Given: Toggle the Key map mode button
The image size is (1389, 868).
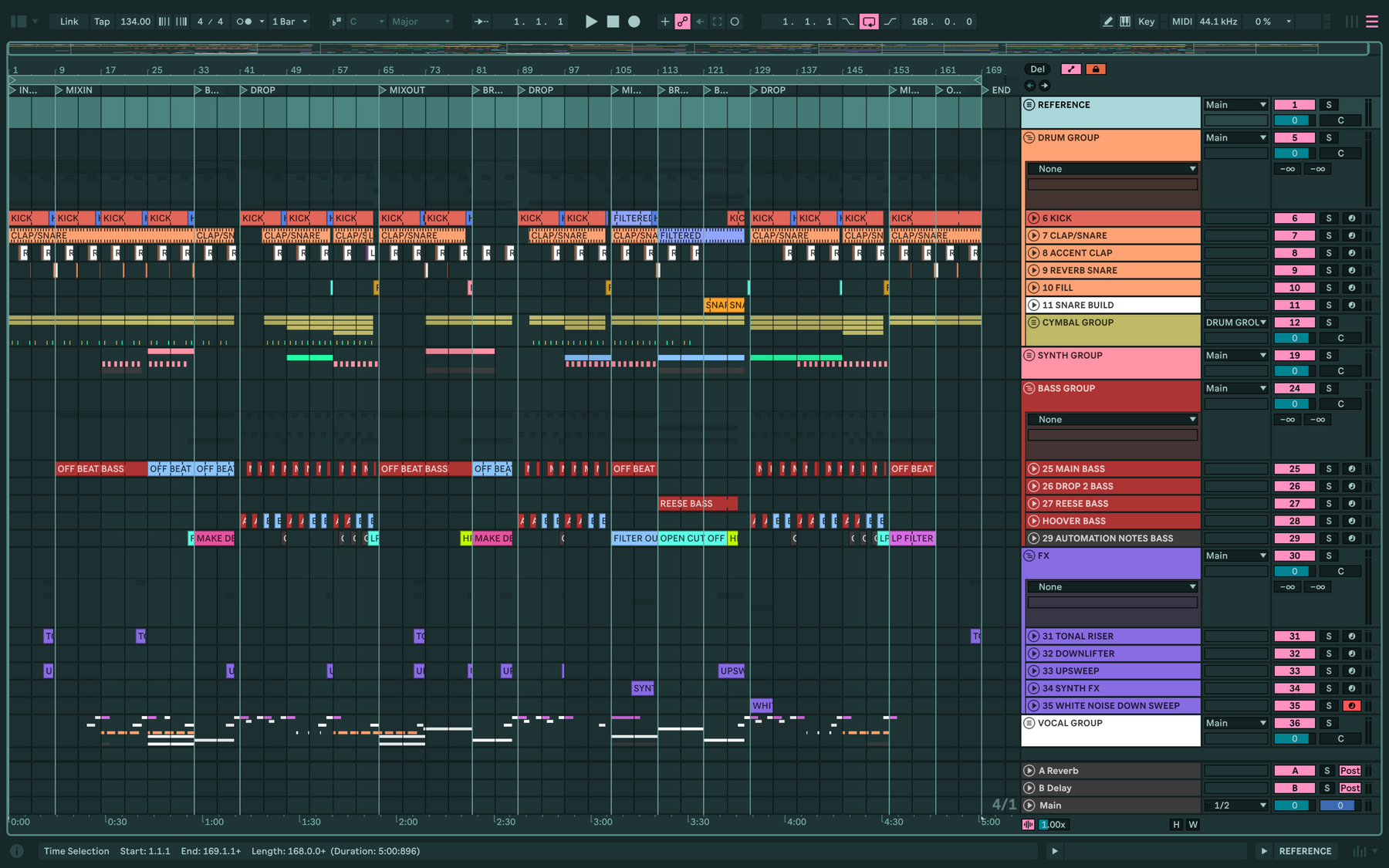Looking at the screenshot, I should (1146, 22).
